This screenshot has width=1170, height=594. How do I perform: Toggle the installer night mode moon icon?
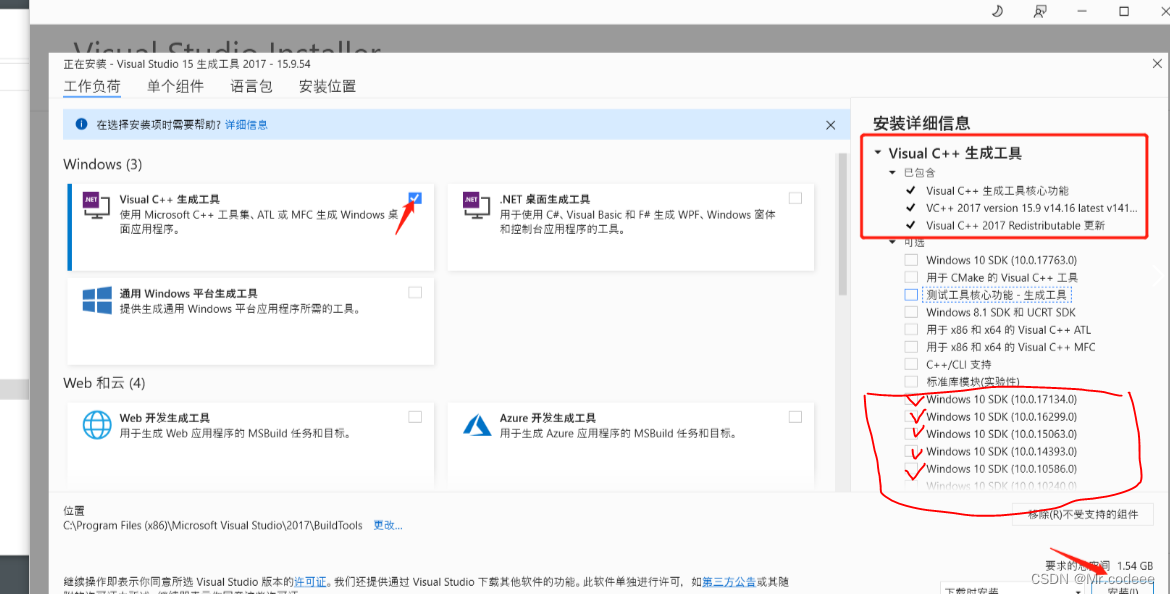coord(997,11)
